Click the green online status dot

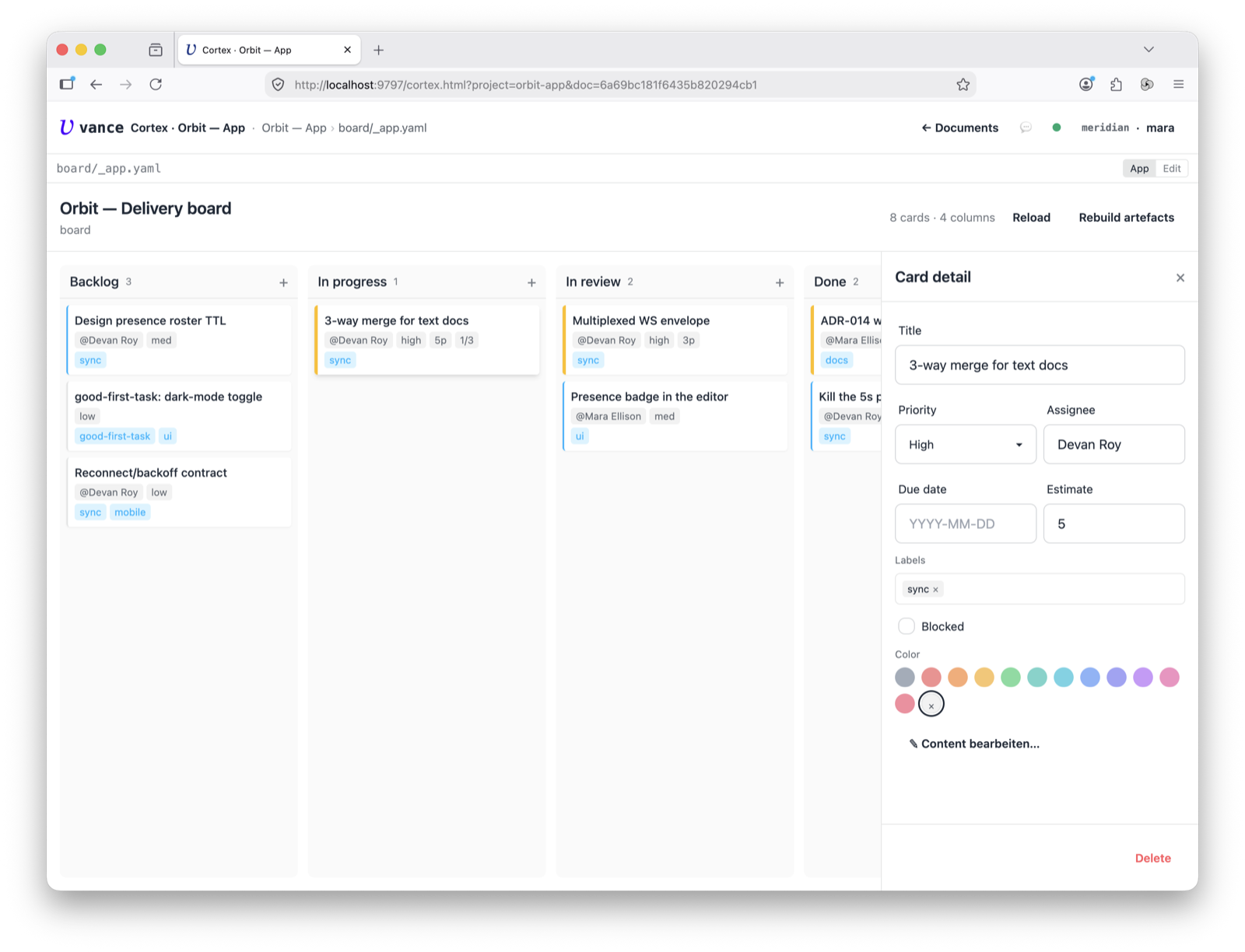point(1057,128)
